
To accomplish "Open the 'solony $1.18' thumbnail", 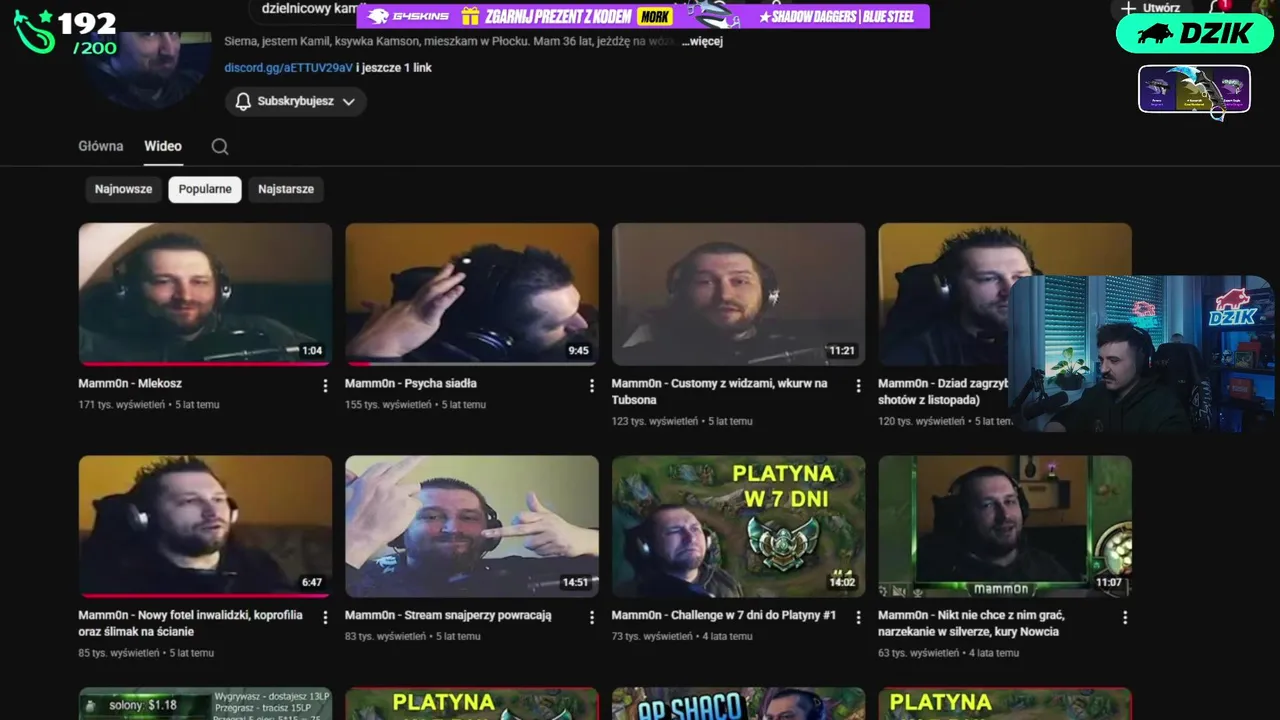I will click(205, 704).
